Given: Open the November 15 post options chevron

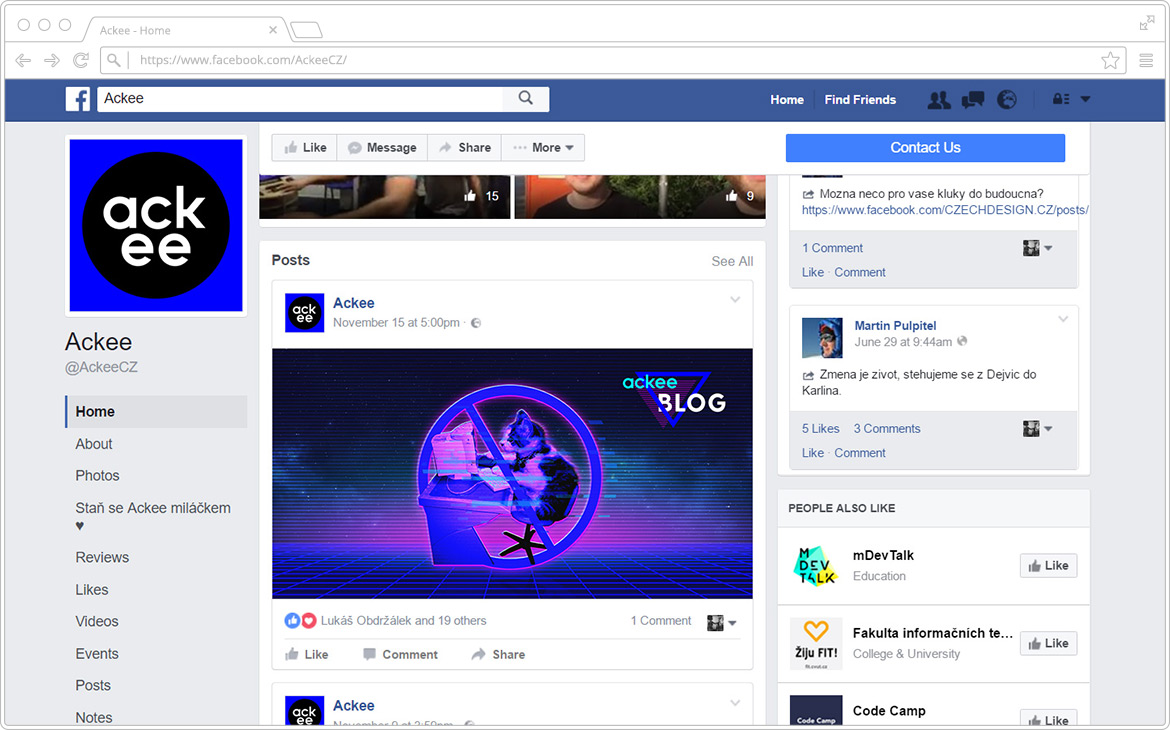Looking at the screenshot, I should coord(735,299).
